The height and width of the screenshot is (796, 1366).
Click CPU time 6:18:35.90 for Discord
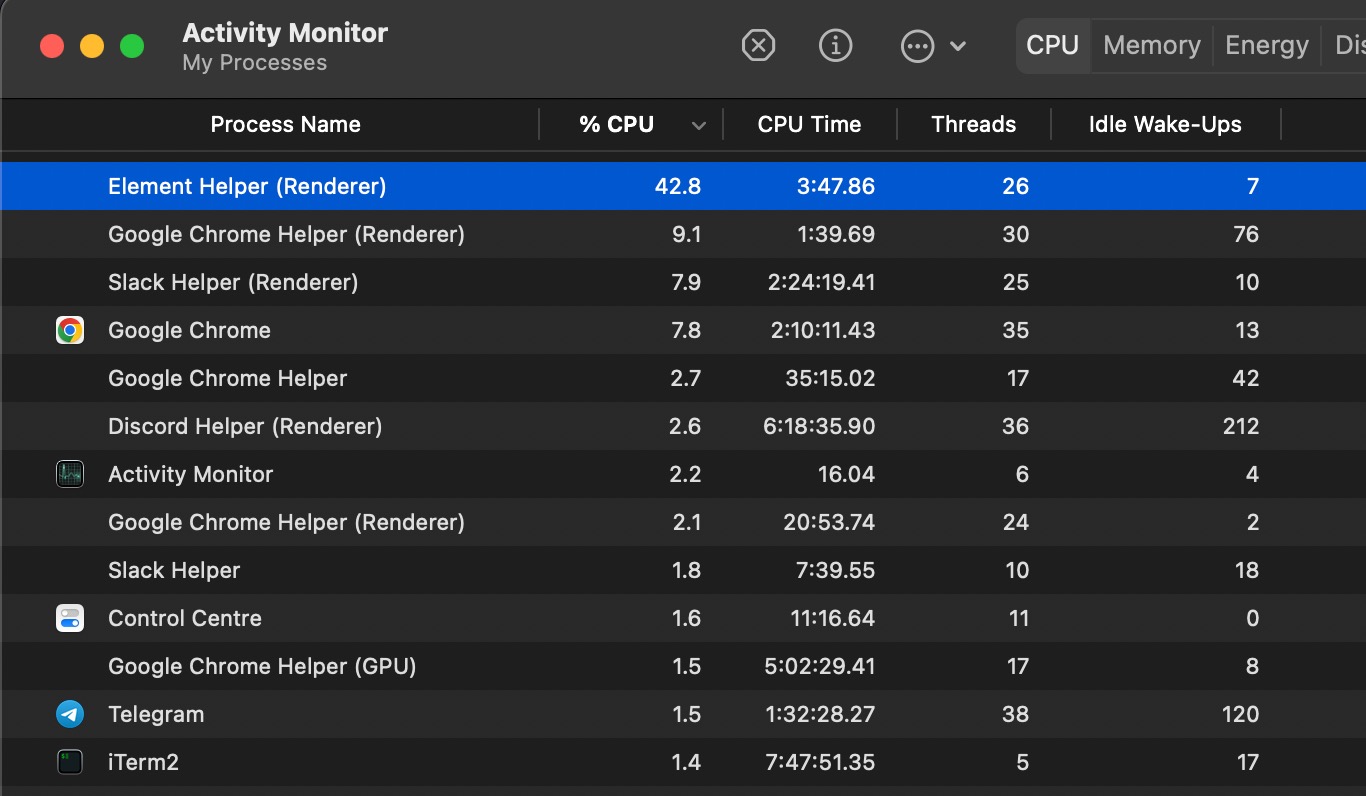pyautogui.click(x=821, y=426)
